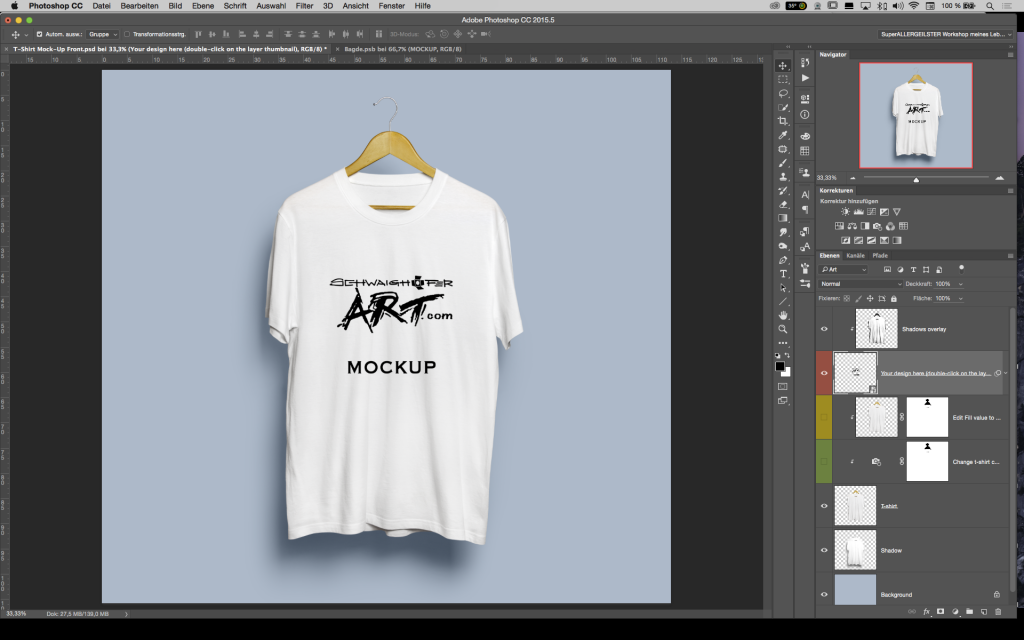This screenshot has height=640, width=1024.
Task: Click the foreground color swatch
Action: point(780,366)
